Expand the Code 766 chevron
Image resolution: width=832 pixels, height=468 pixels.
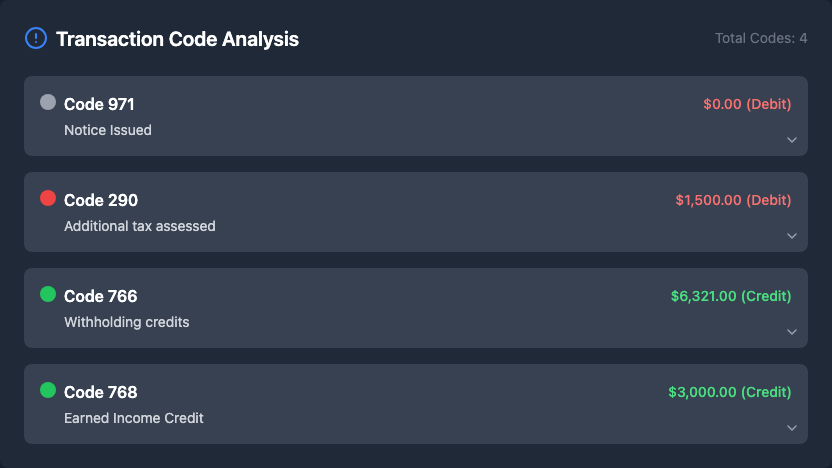[x=792, y=332]
